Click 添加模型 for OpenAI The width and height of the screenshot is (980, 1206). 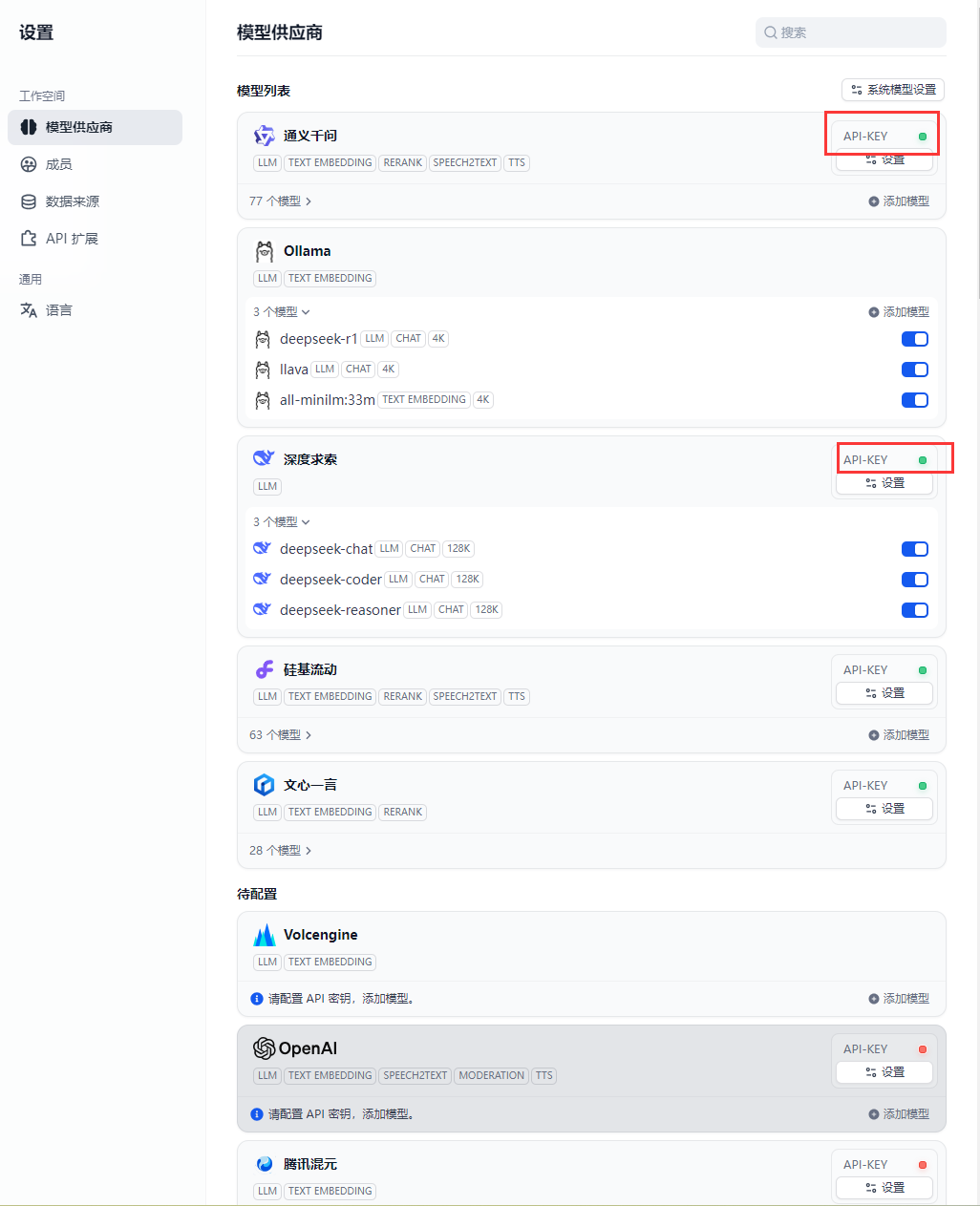point(899,1114)
